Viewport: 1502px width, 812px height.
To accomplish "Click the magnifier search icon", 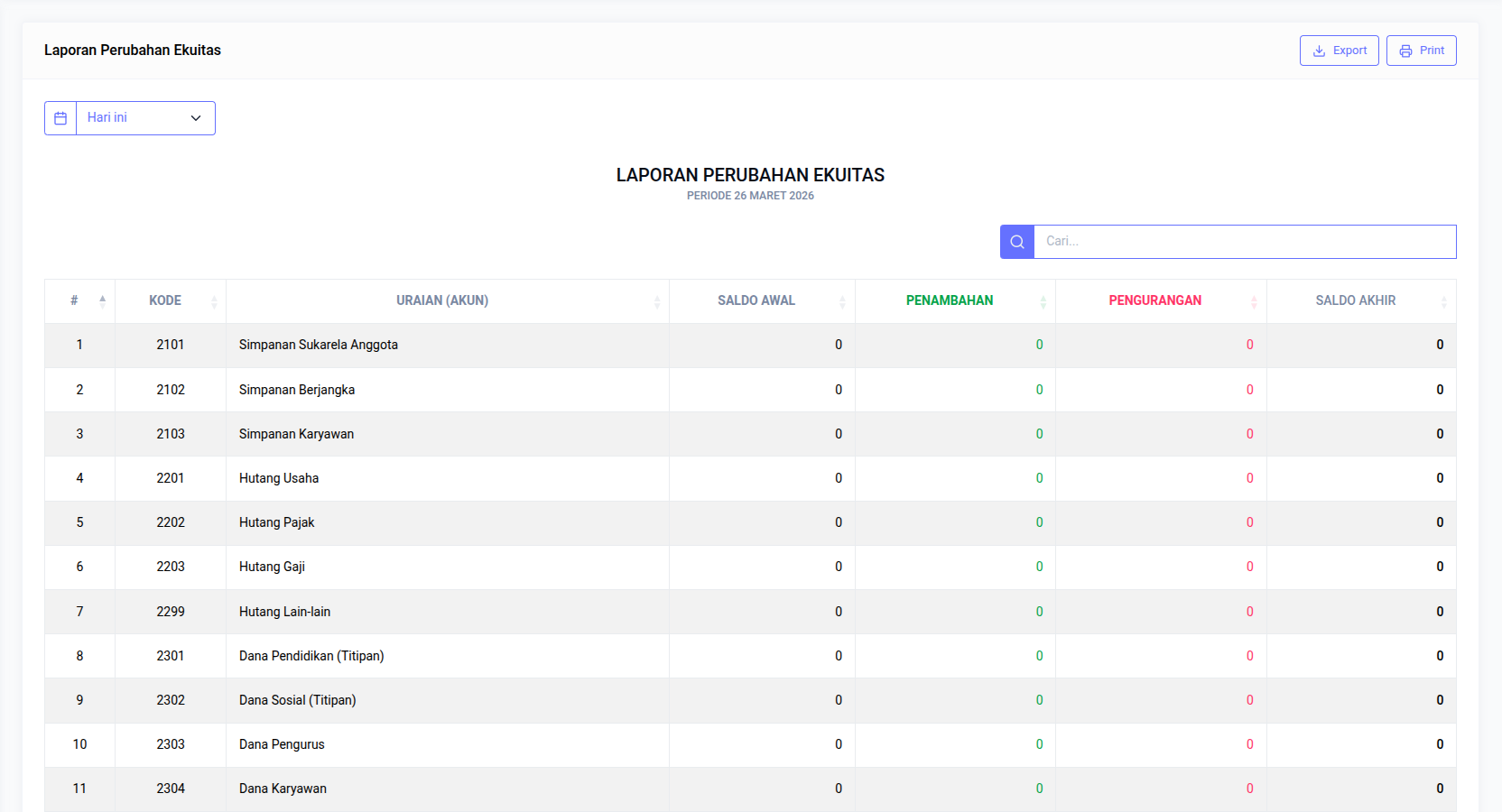I will pos(1017,242).
